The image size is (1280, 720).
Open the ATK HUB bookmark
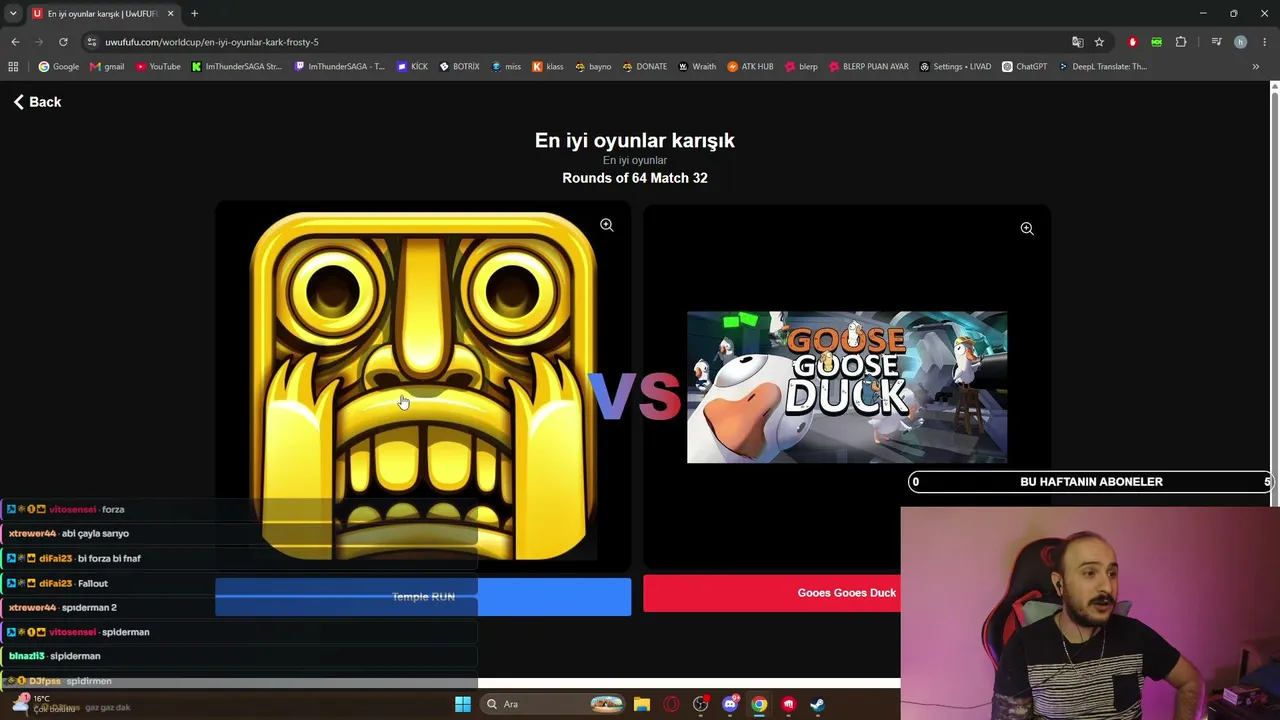pyautogui.click(x=750, y=67)
